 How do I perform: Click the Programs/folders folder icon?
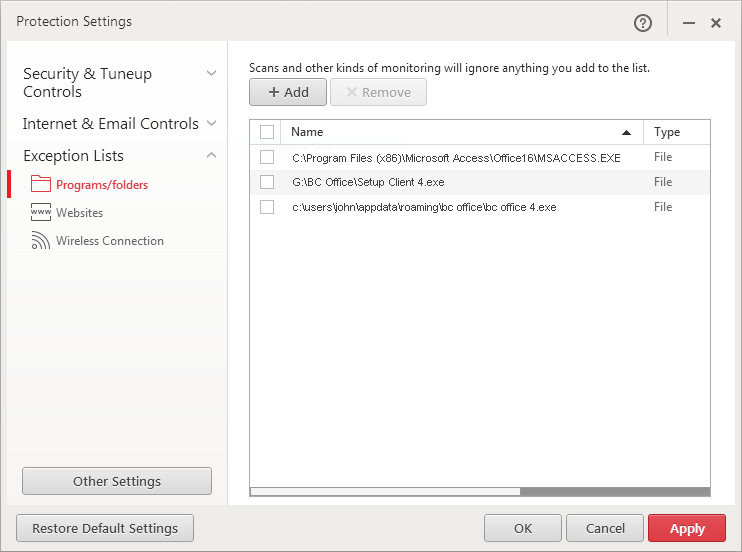[x=40, y=184]
